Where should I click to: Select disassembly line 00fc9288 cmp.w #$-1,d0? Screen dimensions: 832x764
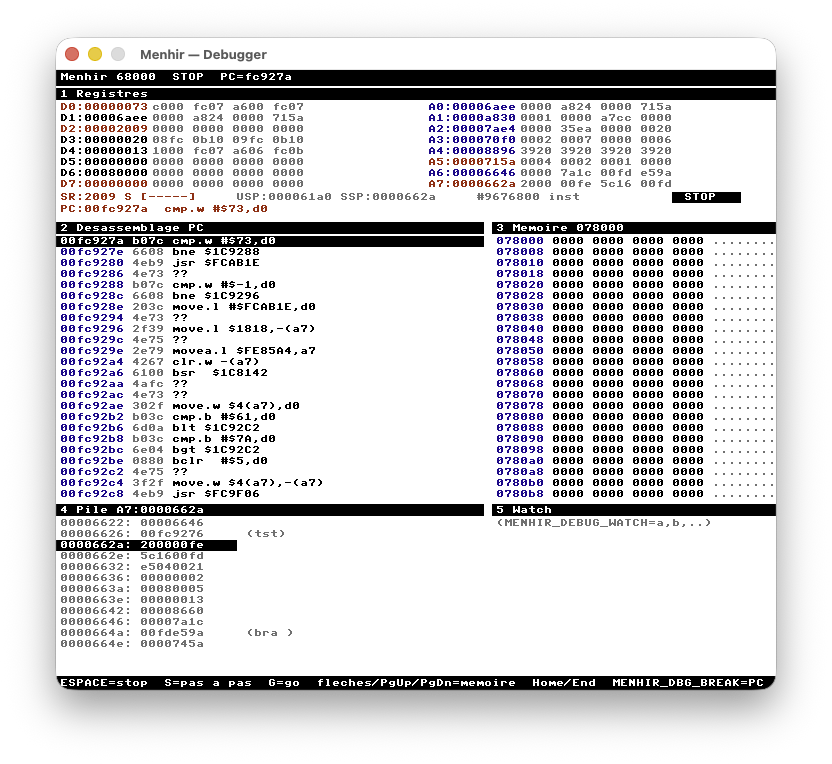tap(168, 285)
